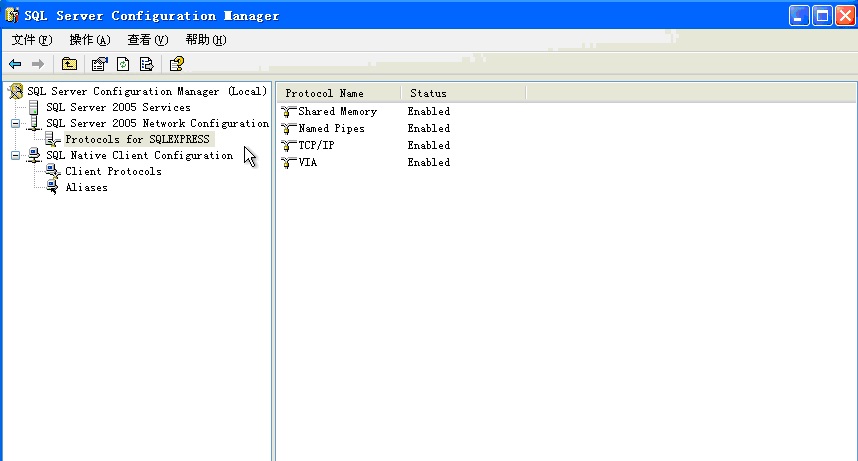Click the Shared Memory protocol icon

click(288, 112)
